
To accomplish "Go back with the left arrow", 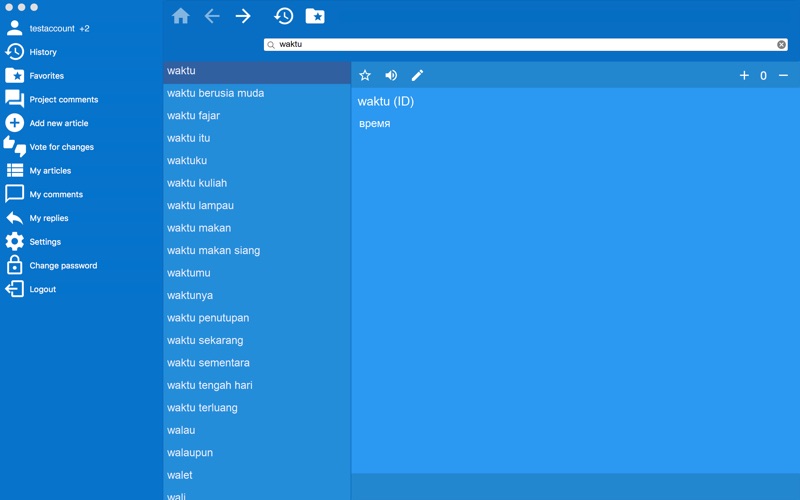I will coord(212,16).
